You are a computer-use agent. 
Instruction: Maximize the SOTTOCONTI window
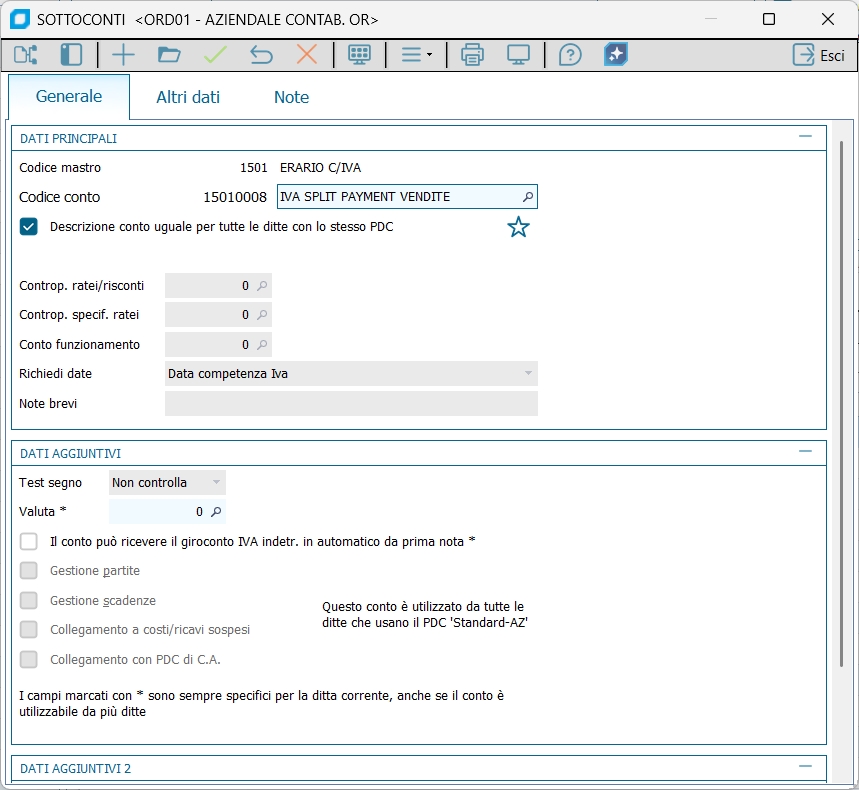click(x=769, y=19)
